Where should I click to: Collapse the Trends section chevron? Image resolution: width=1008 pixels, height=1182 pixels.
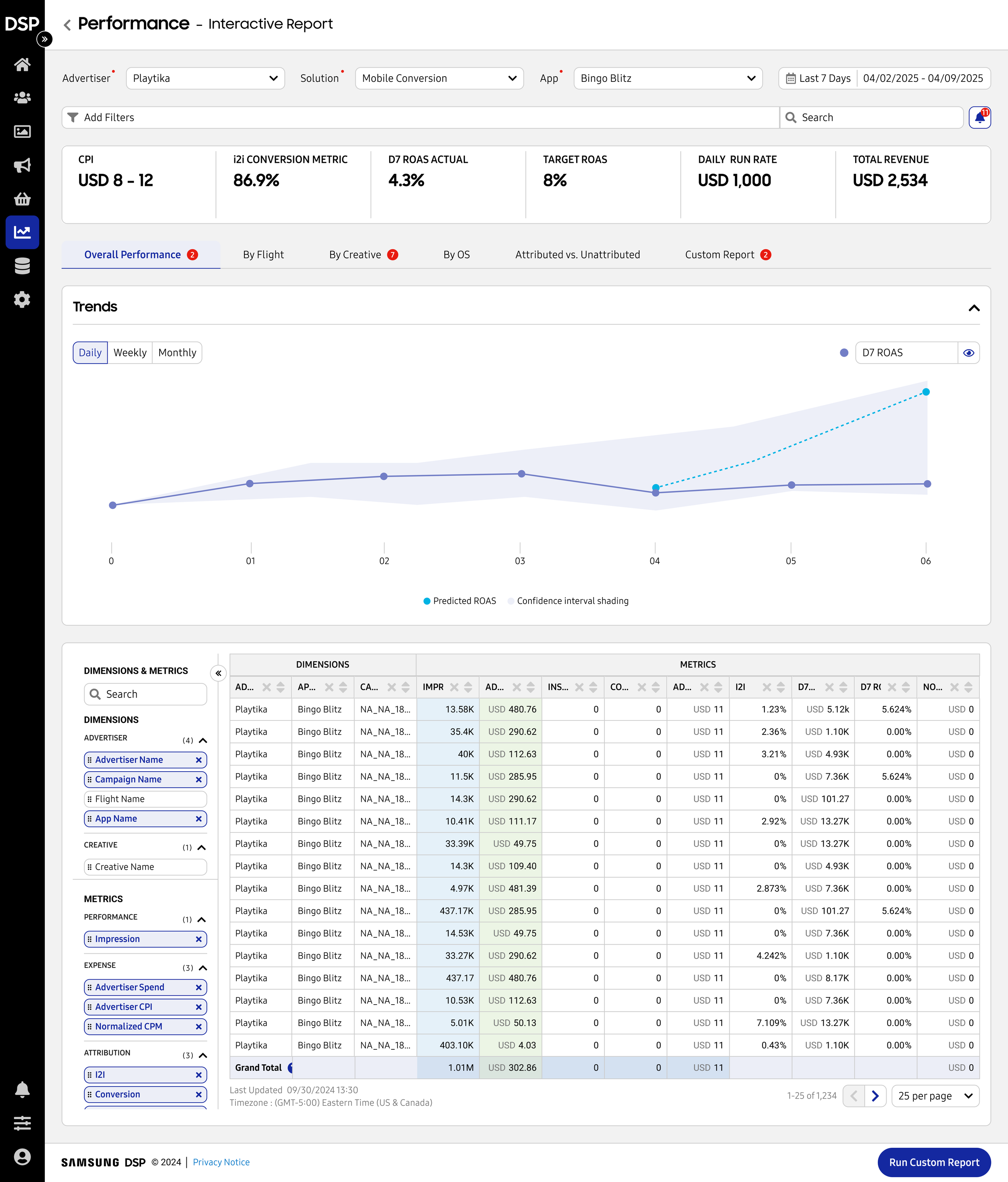point(974,308)
